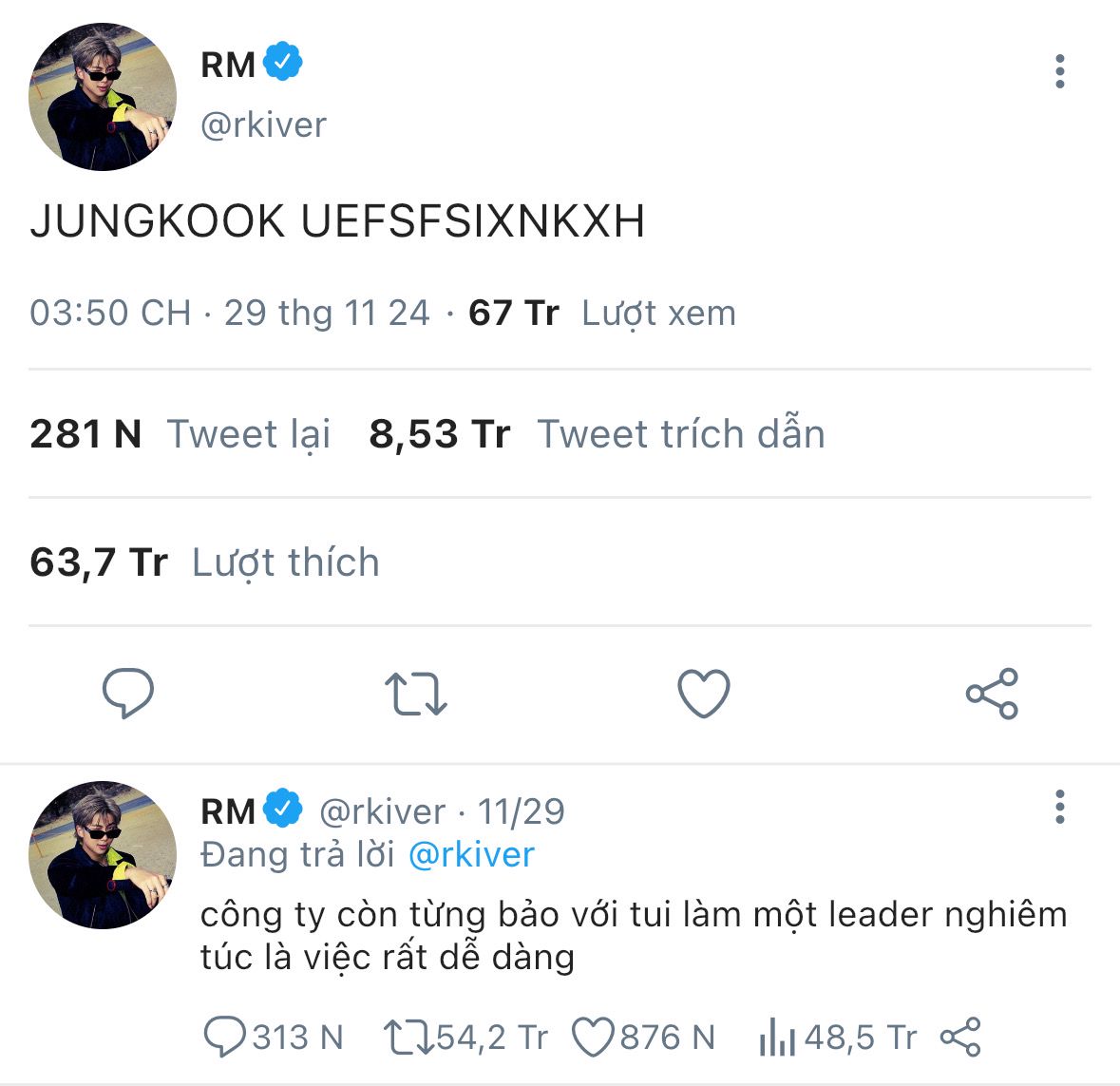Screen dimensions: 1120x1086
Task: Click the reply icon under main tweet
Action: [127, 693]
